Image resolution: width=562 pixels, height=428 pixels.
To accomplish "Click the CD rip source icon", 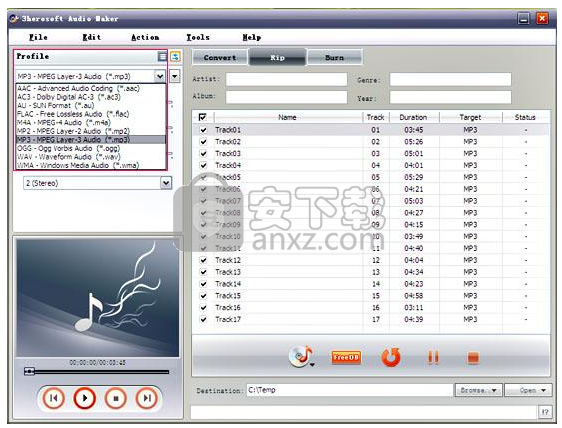I will point(301,356).
